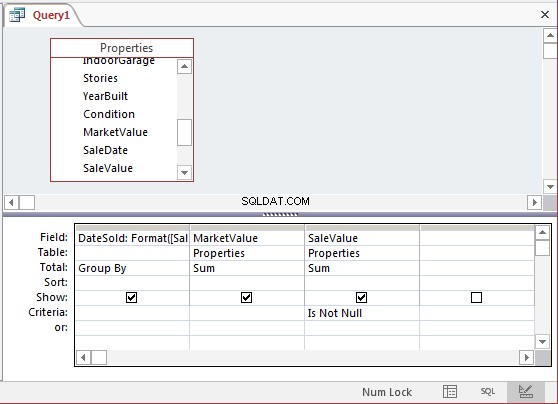Click the upper pane left scroll arrow
This screenshot has width=558, height=404.
[x=11, y=203]
